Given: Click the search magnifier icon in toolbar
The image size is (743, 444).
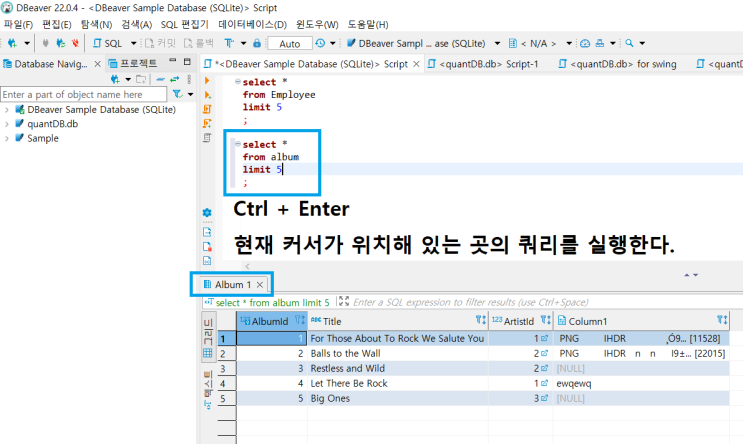Looking at the screenshot, I should pos(629,43).
